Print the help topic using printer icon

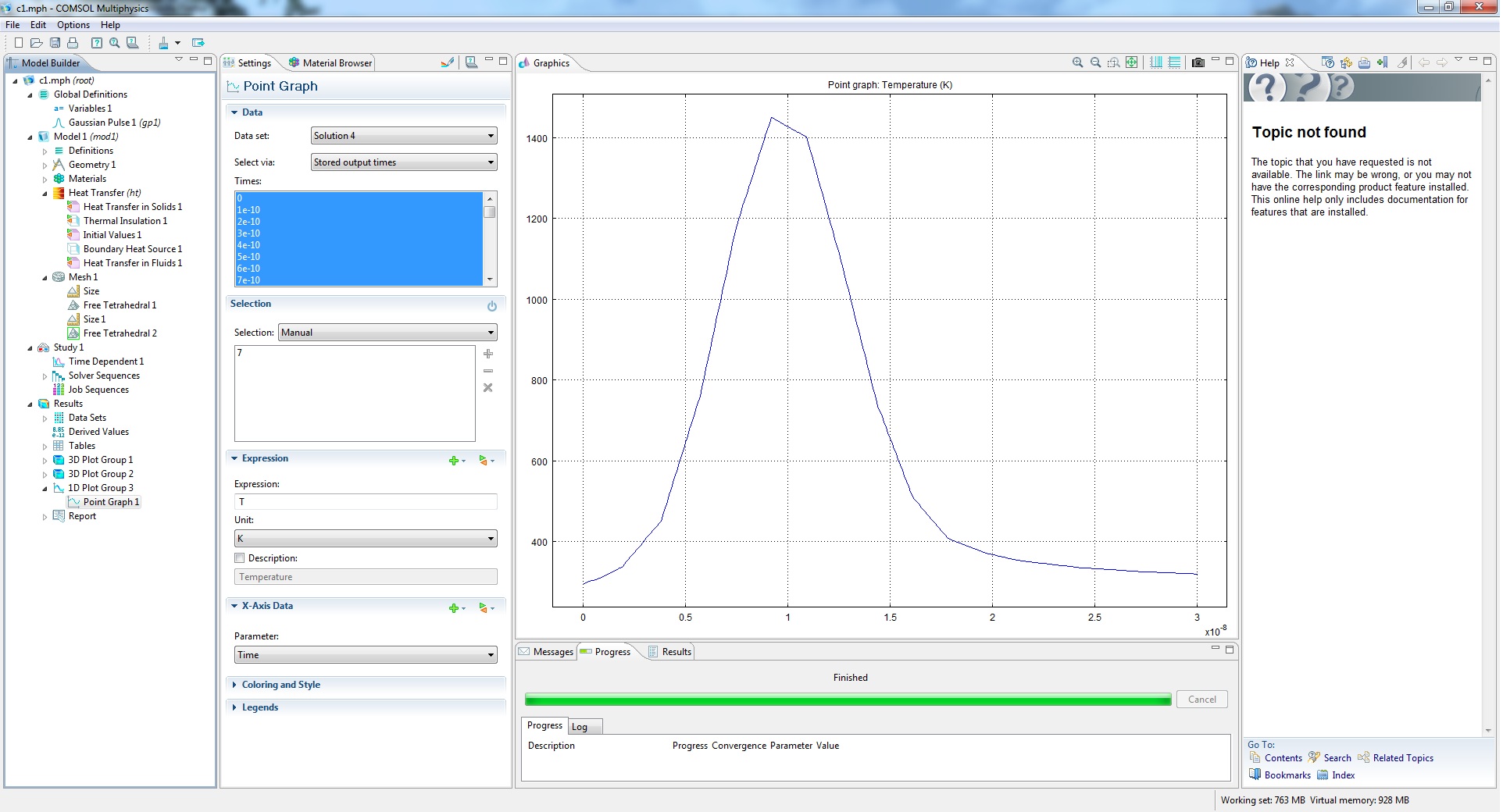pyautogui.click(x=1364, y=62)
